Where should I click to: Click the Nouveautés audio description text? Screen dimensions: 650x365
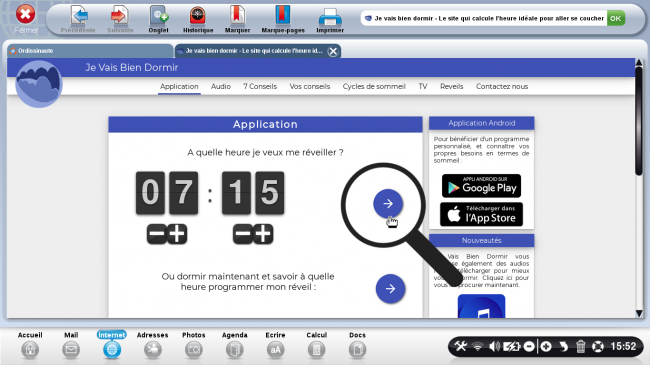click(x=481, y=270)
